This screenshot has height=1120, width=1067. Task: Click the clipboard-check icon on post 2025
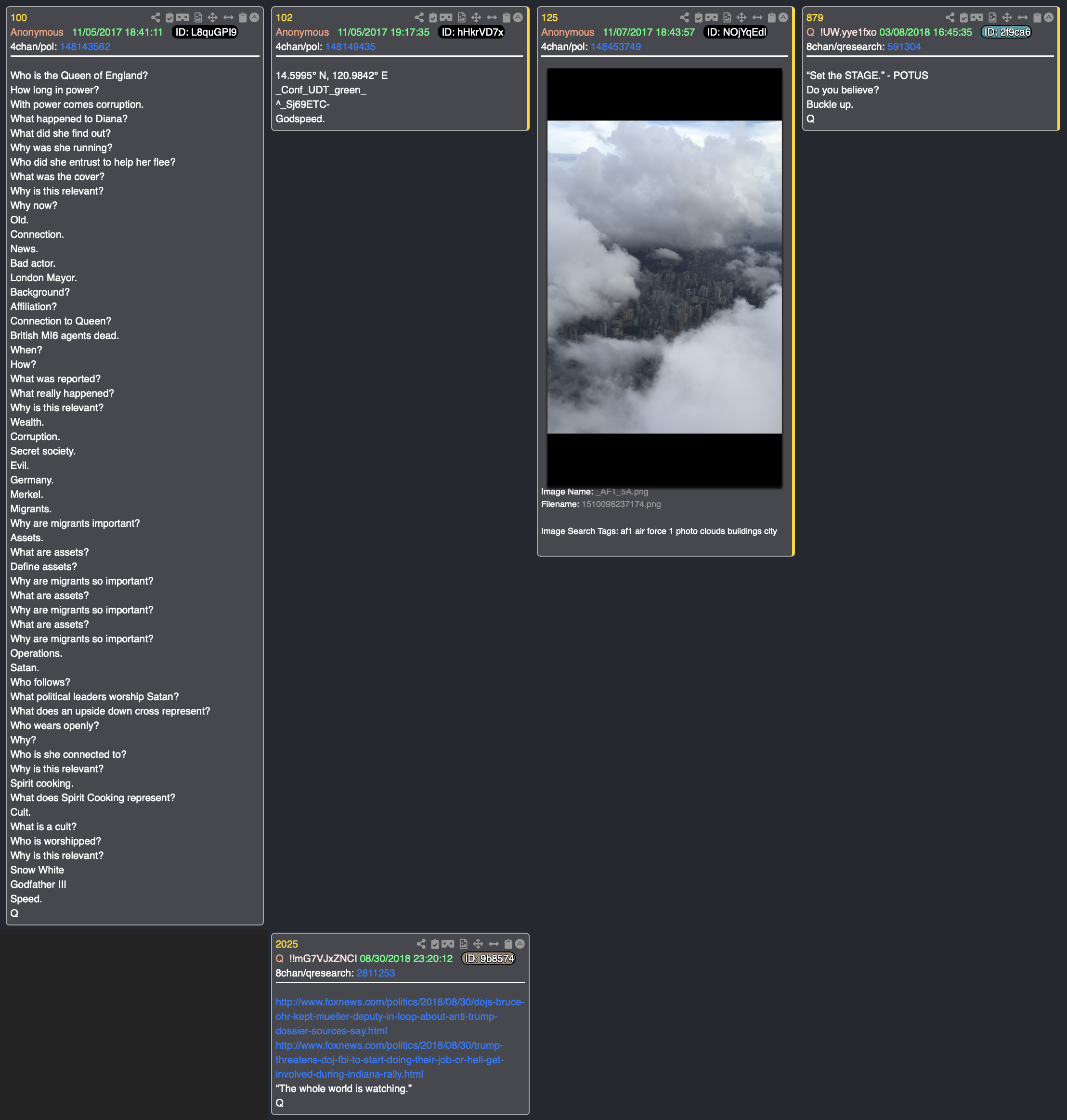pyautogui.click(x=435, y=944)
